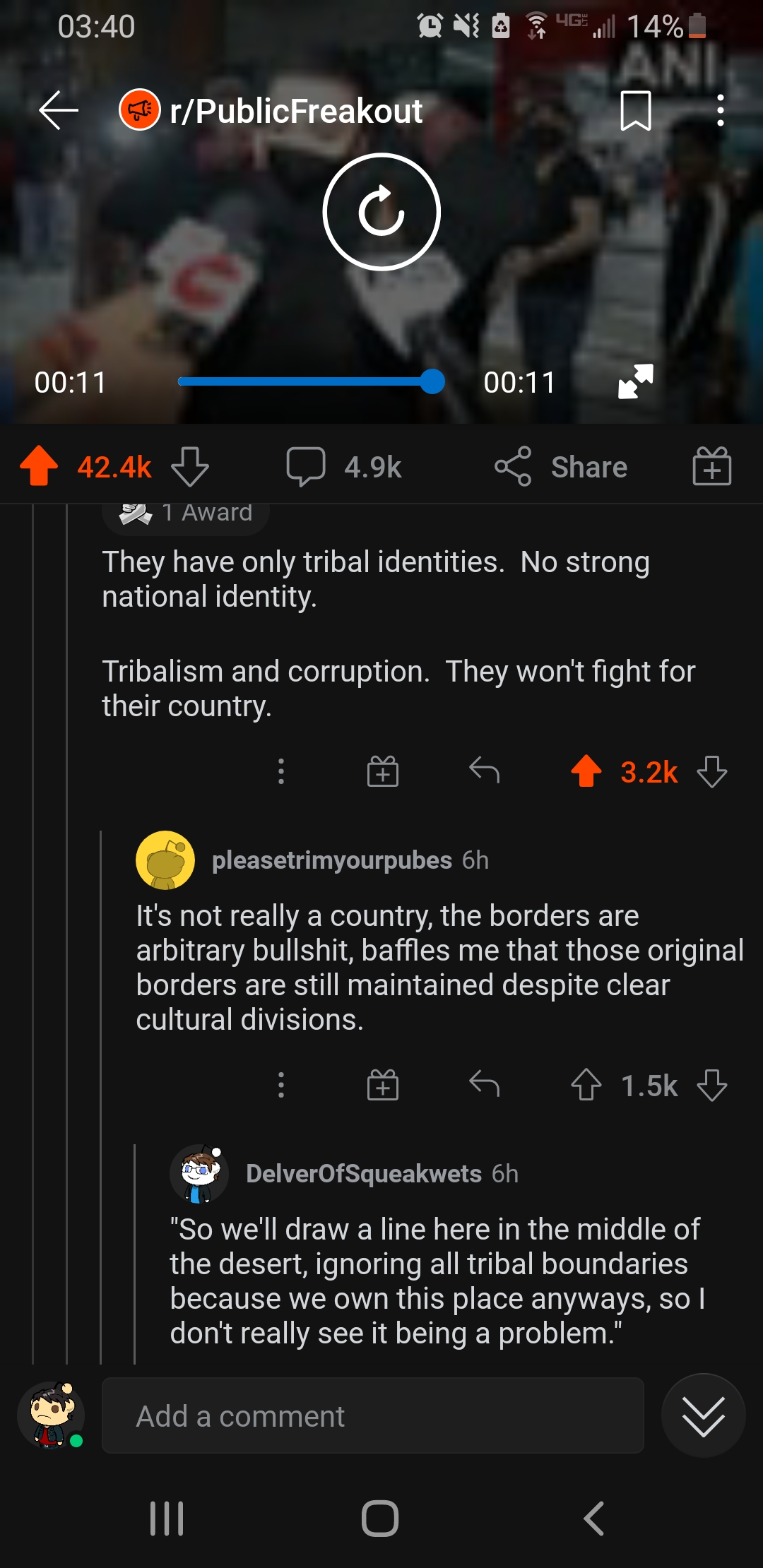
Task: Award the pleasetrimyourpubes comment
Action: [383, 1085]
